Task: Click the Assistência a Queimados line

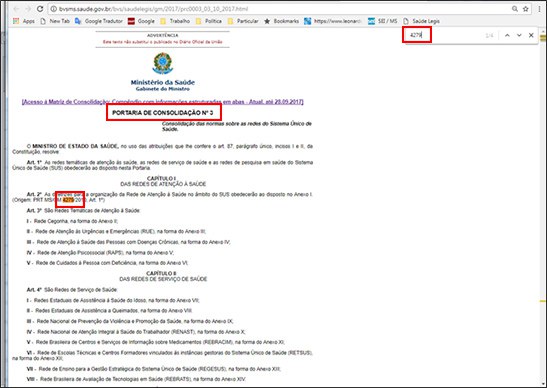Action: (x=110, y=311)
